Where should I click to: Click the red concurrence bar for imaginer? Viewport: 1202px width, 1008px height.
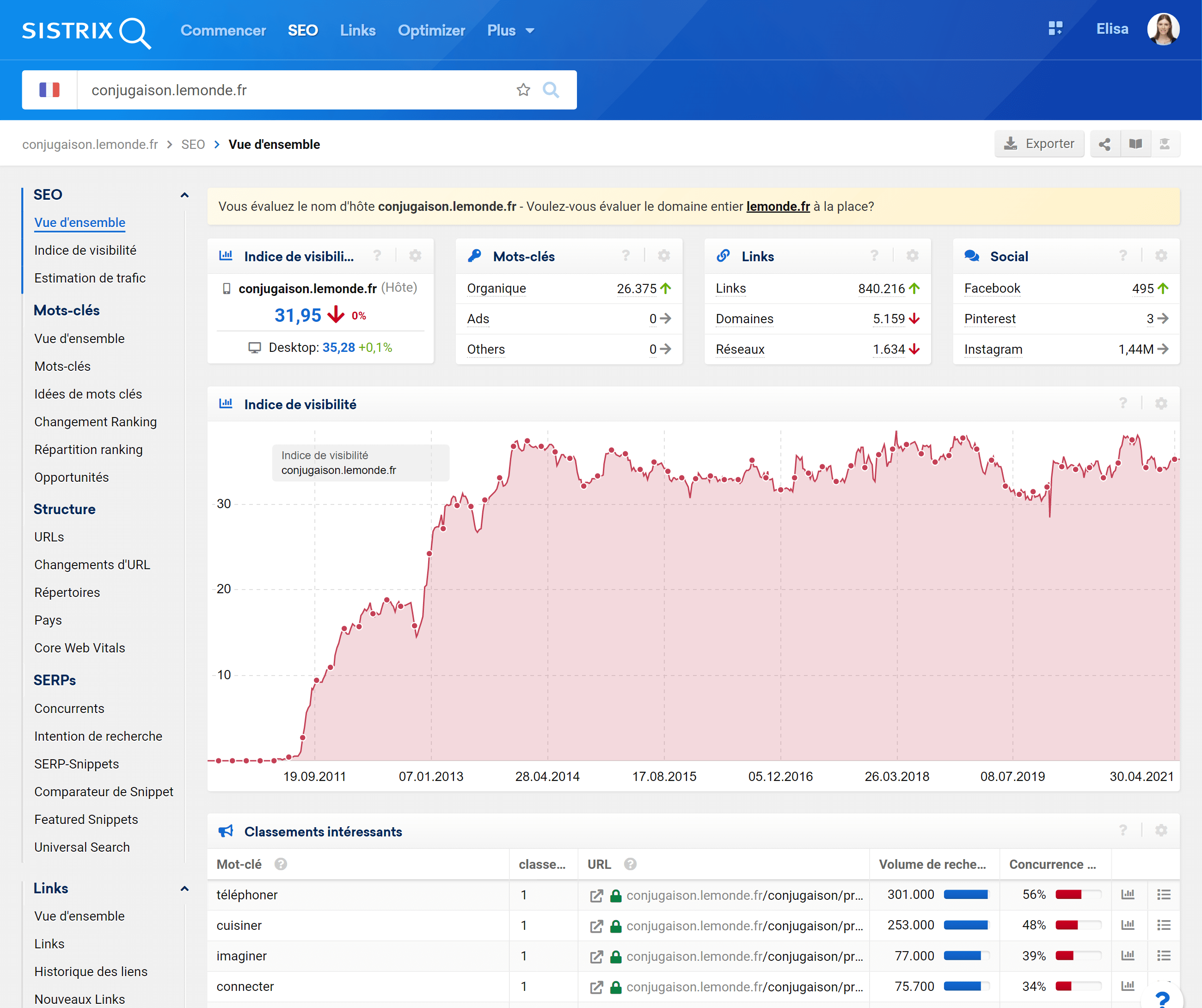click(x=1079, y=956)
